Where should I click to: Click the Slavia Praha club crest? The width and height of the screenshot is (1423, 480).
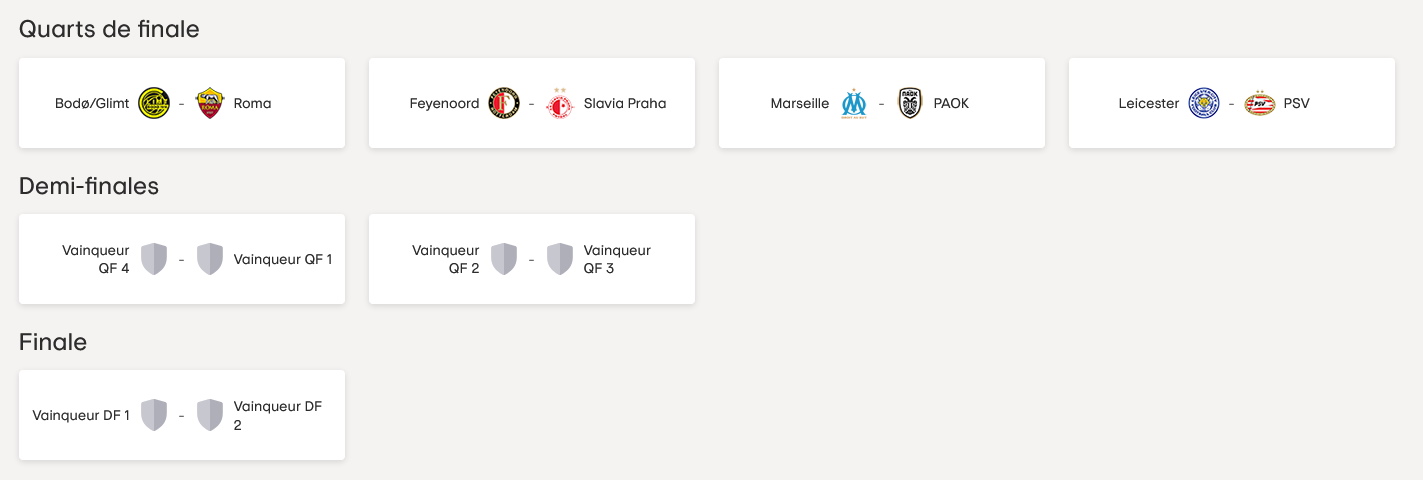tap(560, 103)
